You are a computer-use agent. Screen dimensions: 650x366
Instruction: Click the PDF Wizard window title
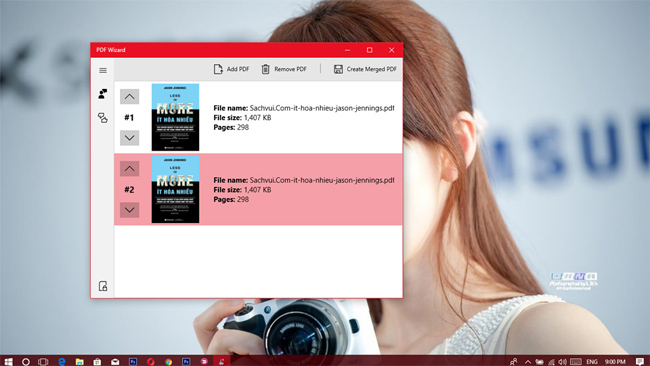pos(111,50)
